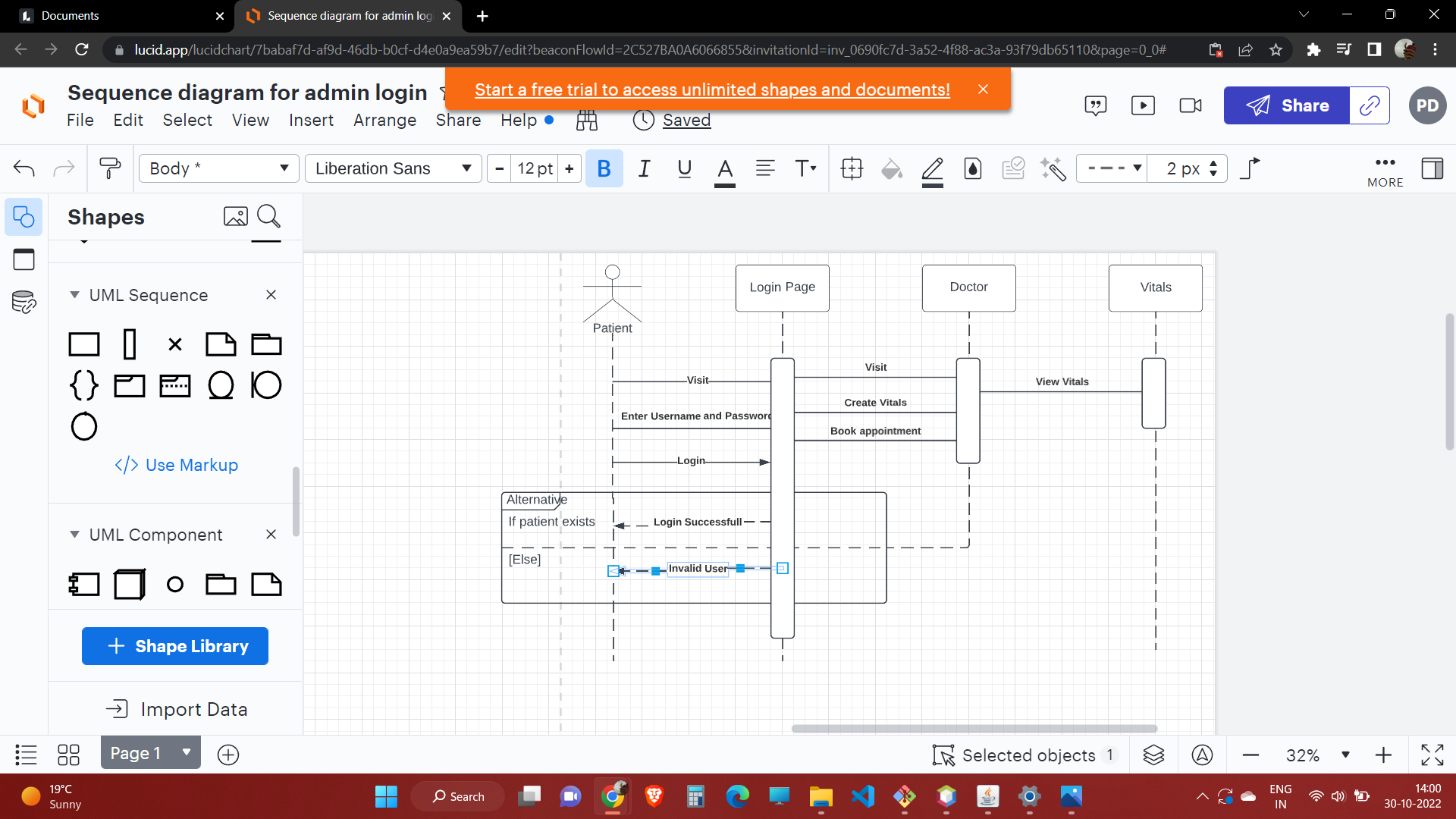The image size is (1456, 819).
Task: Click the Undo arrow icon
Action: coord(24,168)
